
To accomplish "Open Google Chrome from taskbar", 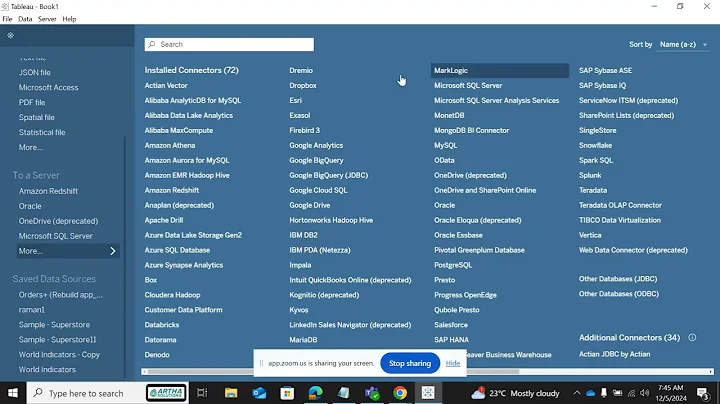I will (x=400, y=393).
